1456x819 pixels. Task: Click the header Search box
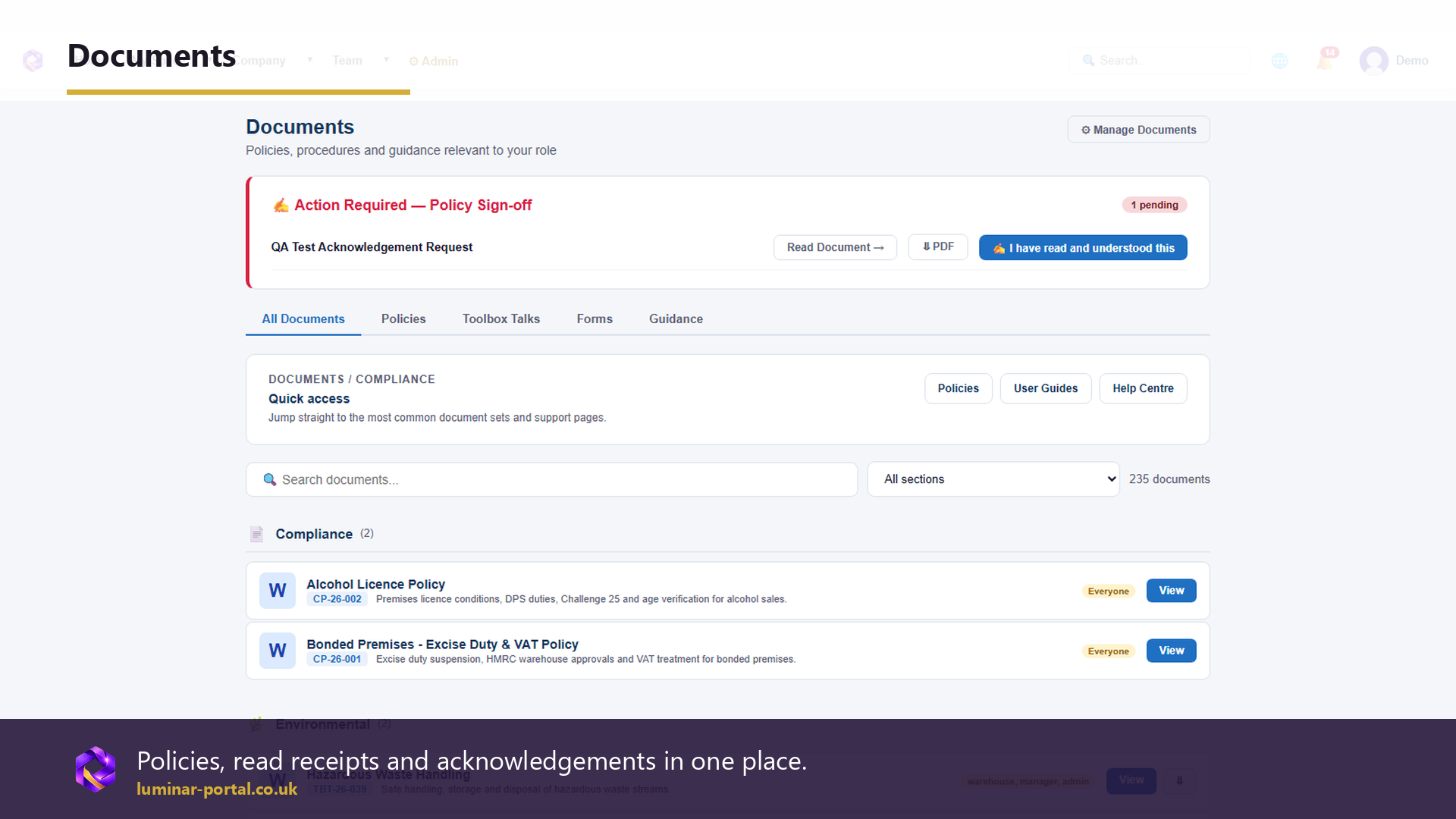(1158, 61)
